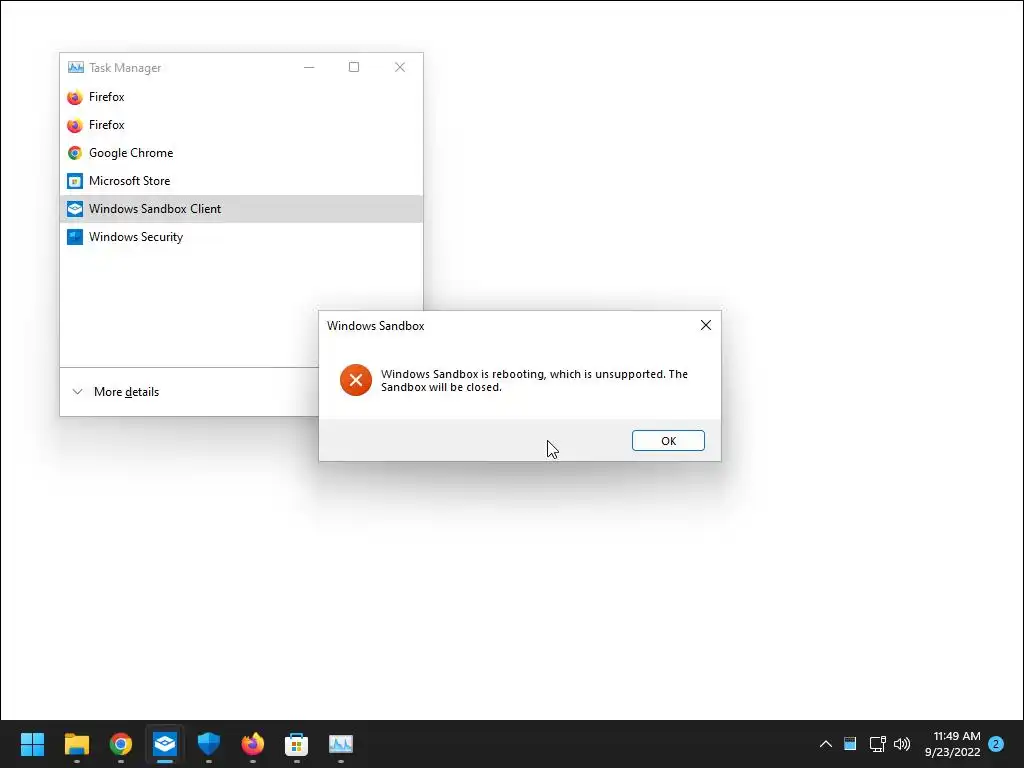
Task: Open Google Chrome from the taskbar
Action: coord(121,744)
